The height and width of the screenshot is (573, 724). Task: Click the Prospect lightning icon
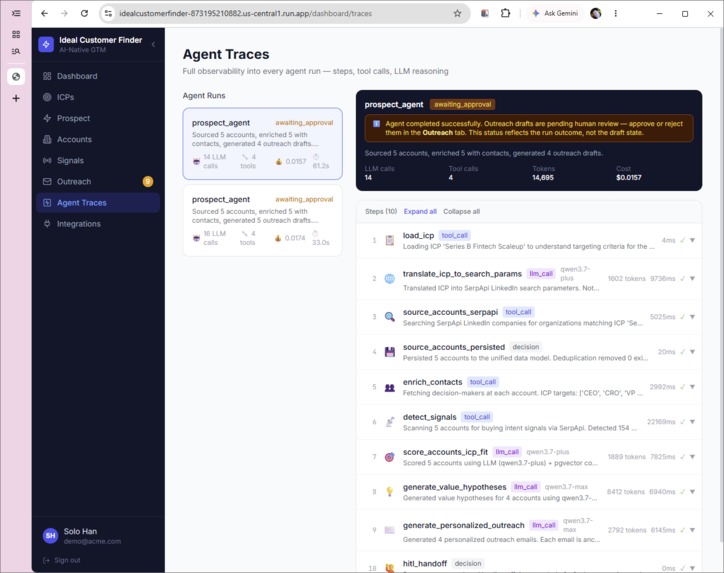[x=47, y=118]
